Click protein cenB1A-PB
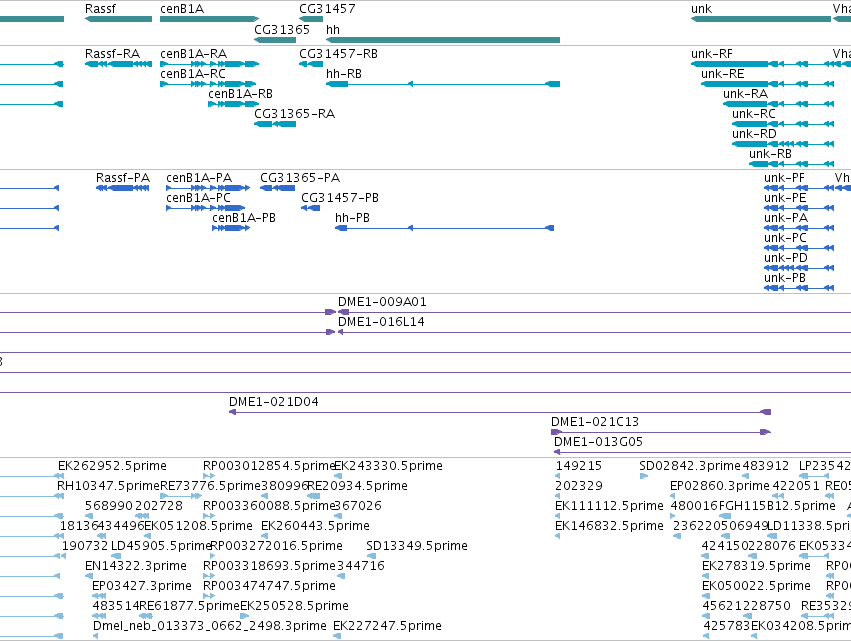Screen dimensions: 851x641 (231, 228)
